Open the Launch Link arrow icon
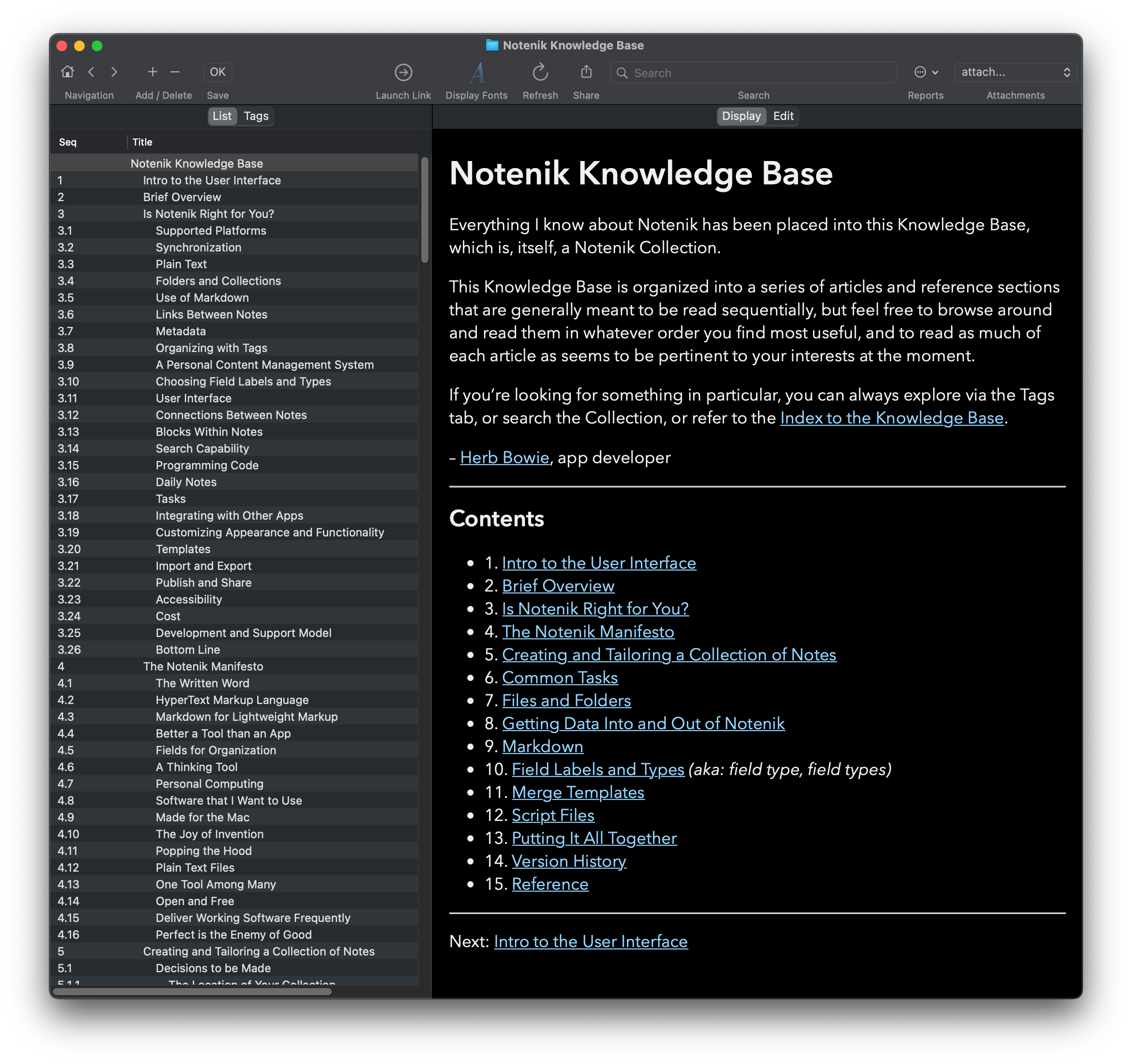The width and height of the screenshot is (1132, 1064). (403, 72)
